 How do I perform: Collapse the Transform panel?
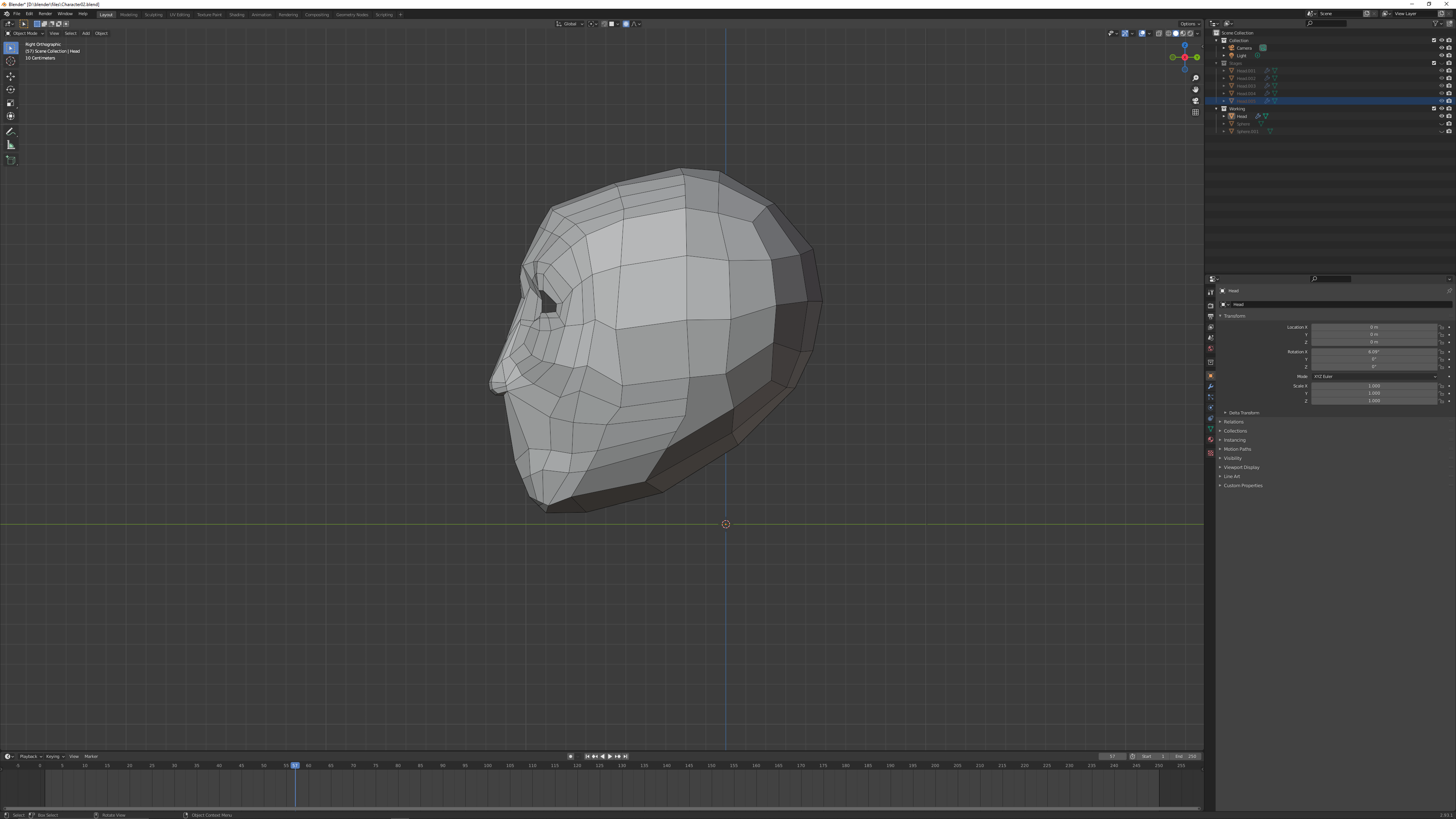(1220, 316)
